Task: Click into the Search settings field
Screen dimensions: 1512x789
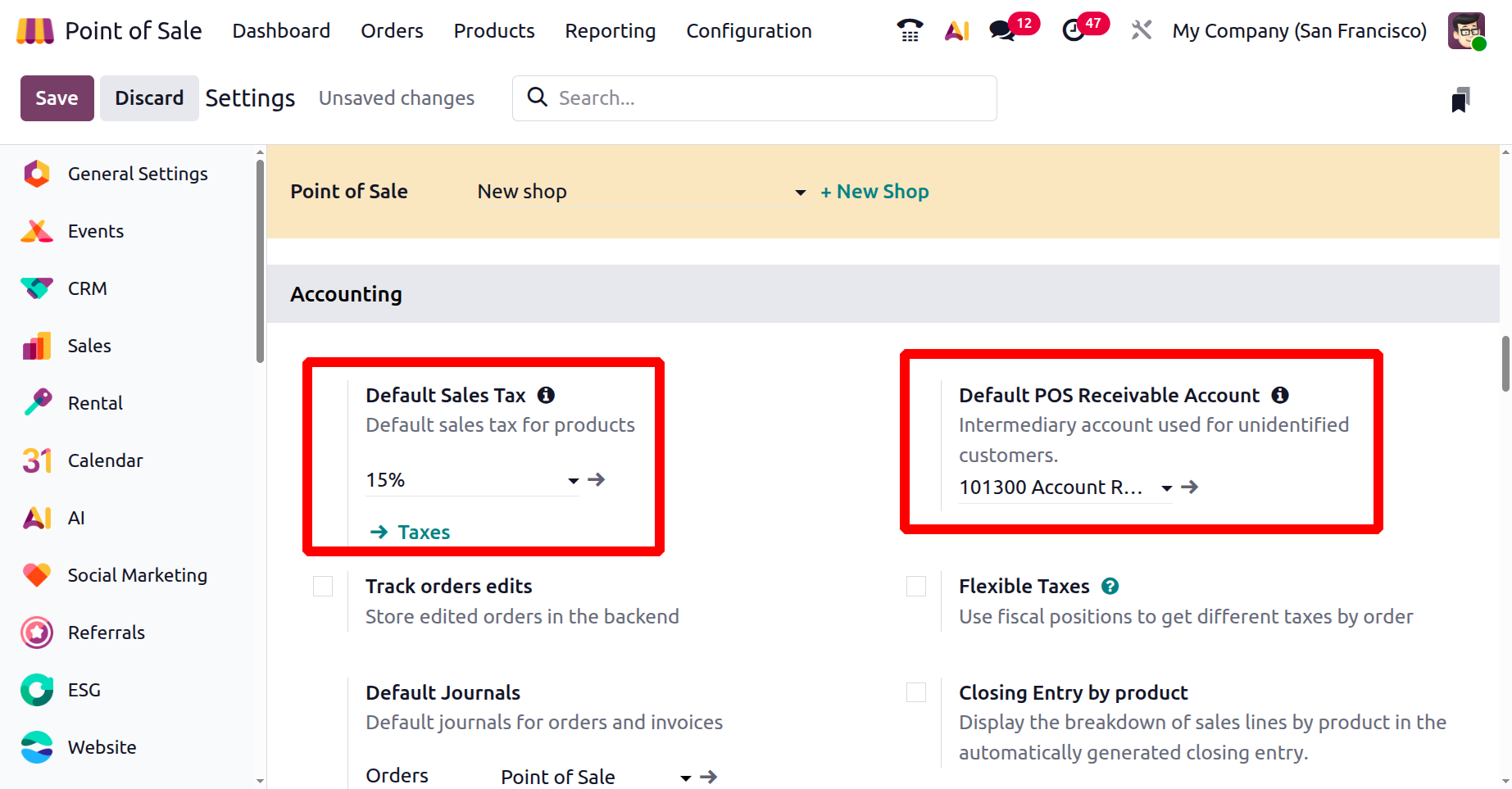Action: pos(754,98)
